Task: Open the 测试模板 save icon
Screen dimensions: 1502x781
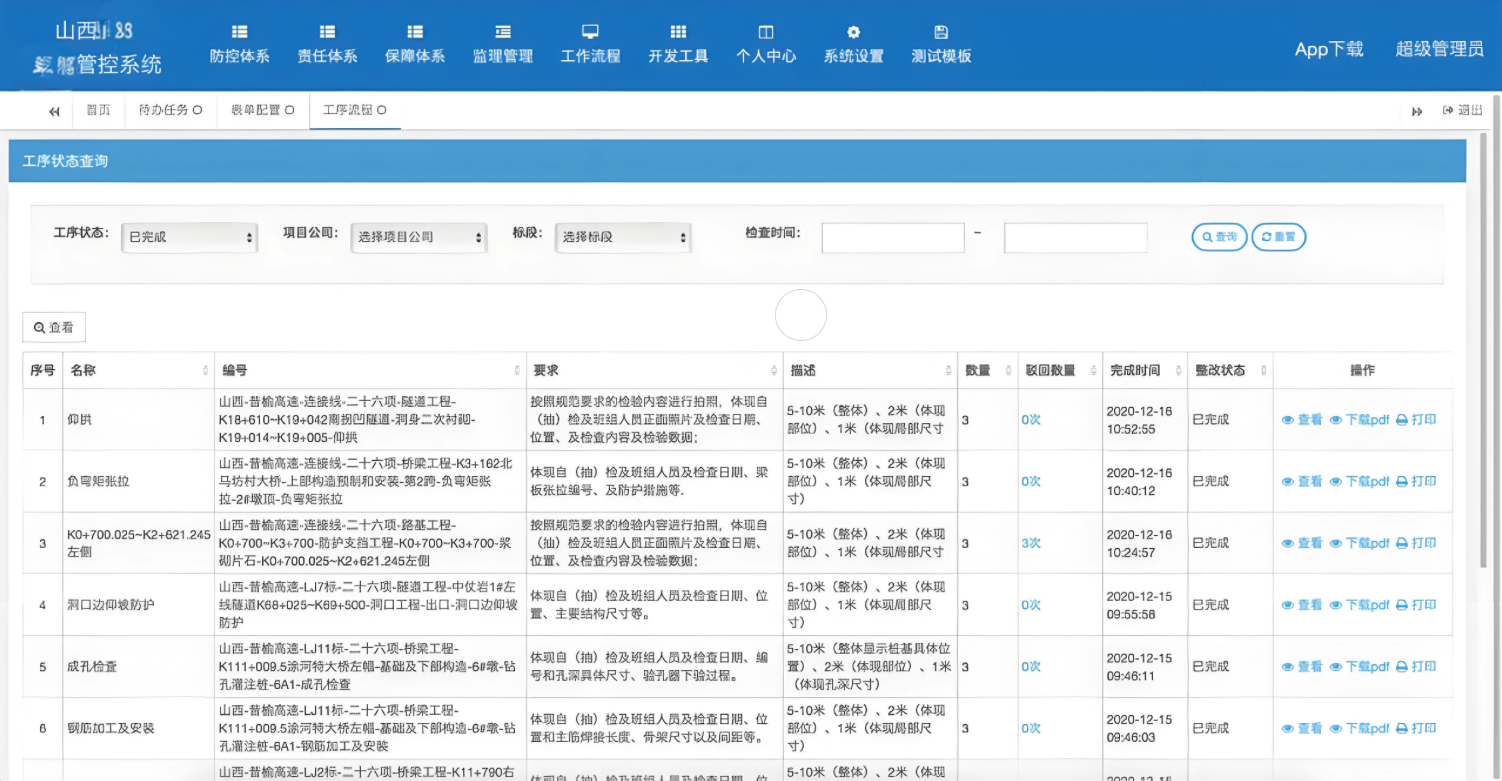Action: coord(941,32)
